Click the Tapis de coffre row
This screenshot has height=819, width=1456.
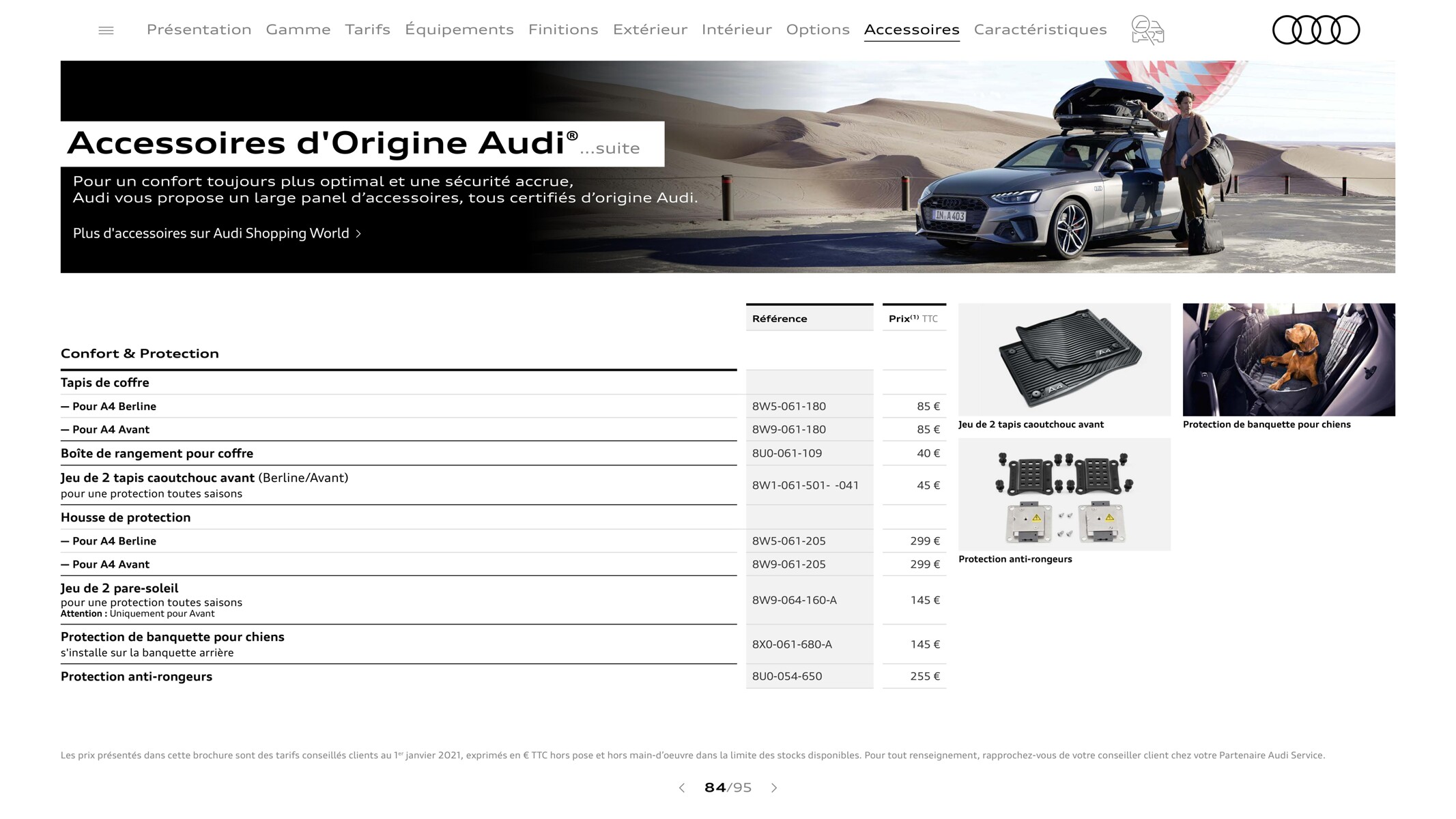(x=399, y=383)
